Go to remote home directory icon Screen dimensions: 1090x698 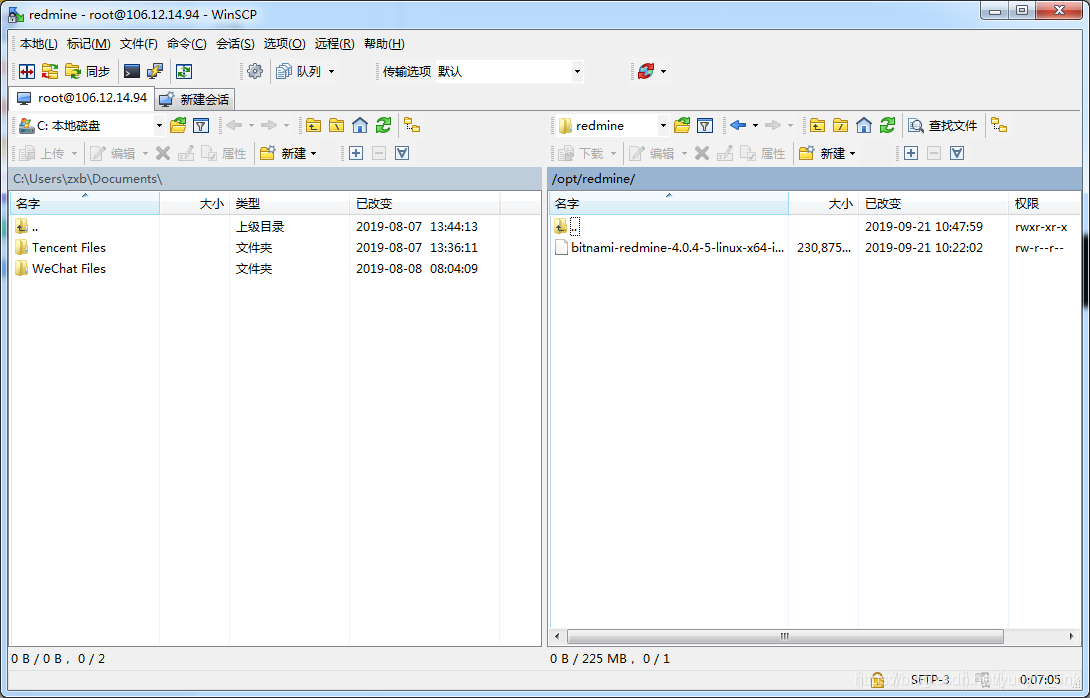click(864, 125)
